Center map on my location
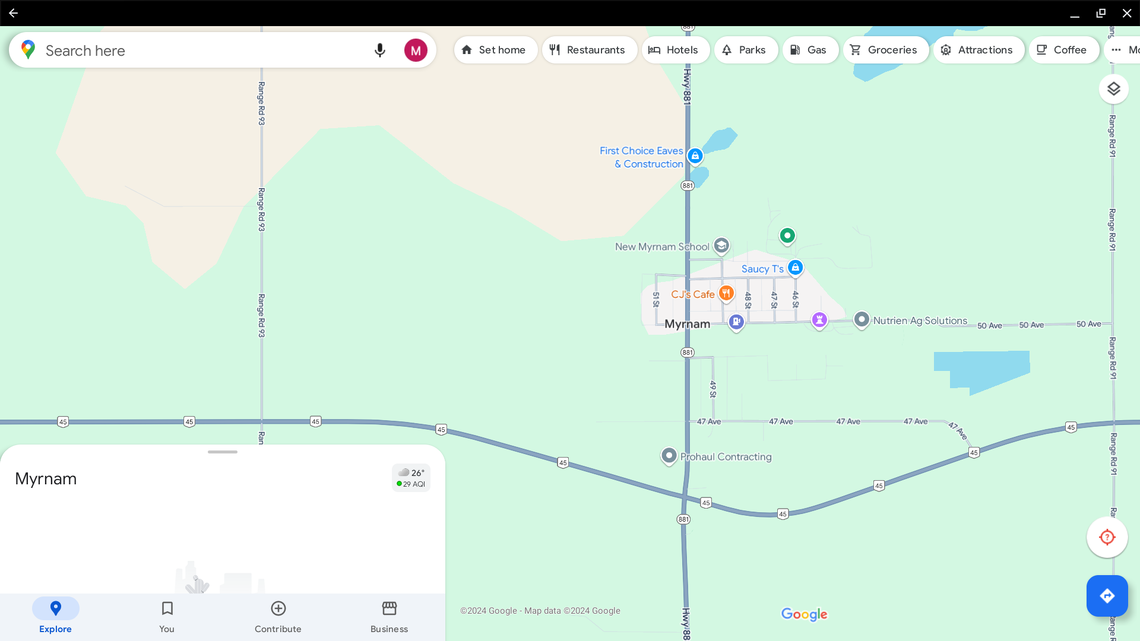Image resolution: width=1140 pixels, height=641 pixels. pyautogui.click(x=1107, y=537)
